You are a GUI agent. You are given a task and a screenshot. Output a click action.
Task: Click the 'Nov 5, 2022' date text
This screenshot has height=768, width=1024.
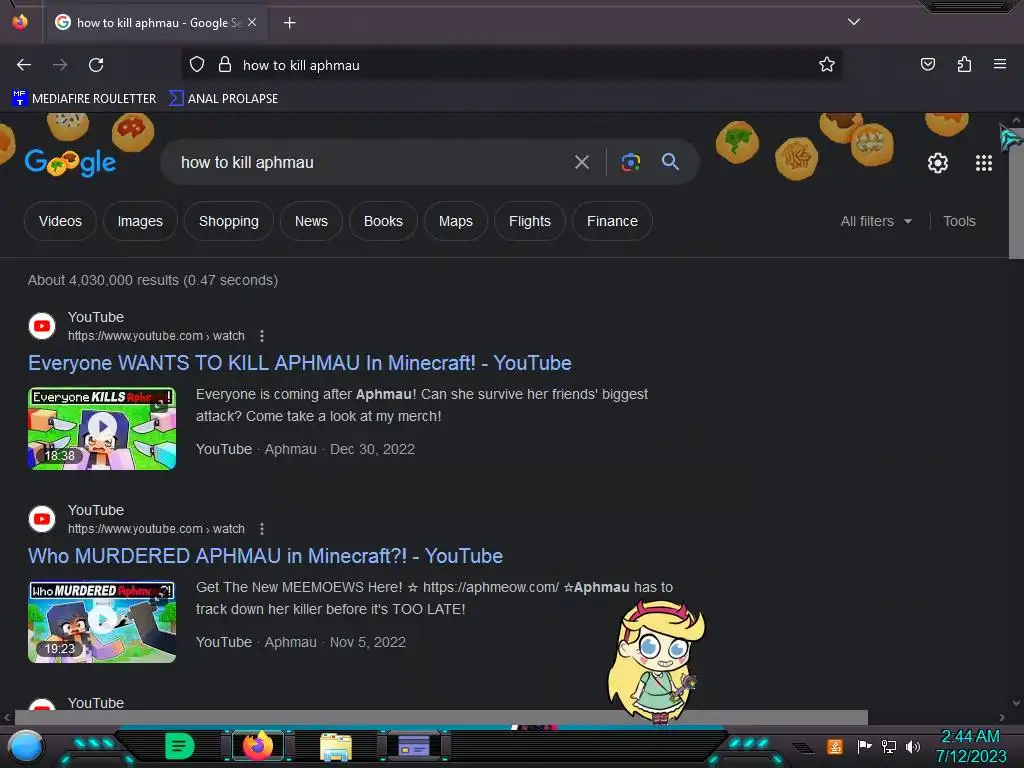click(x=368, y=642)
